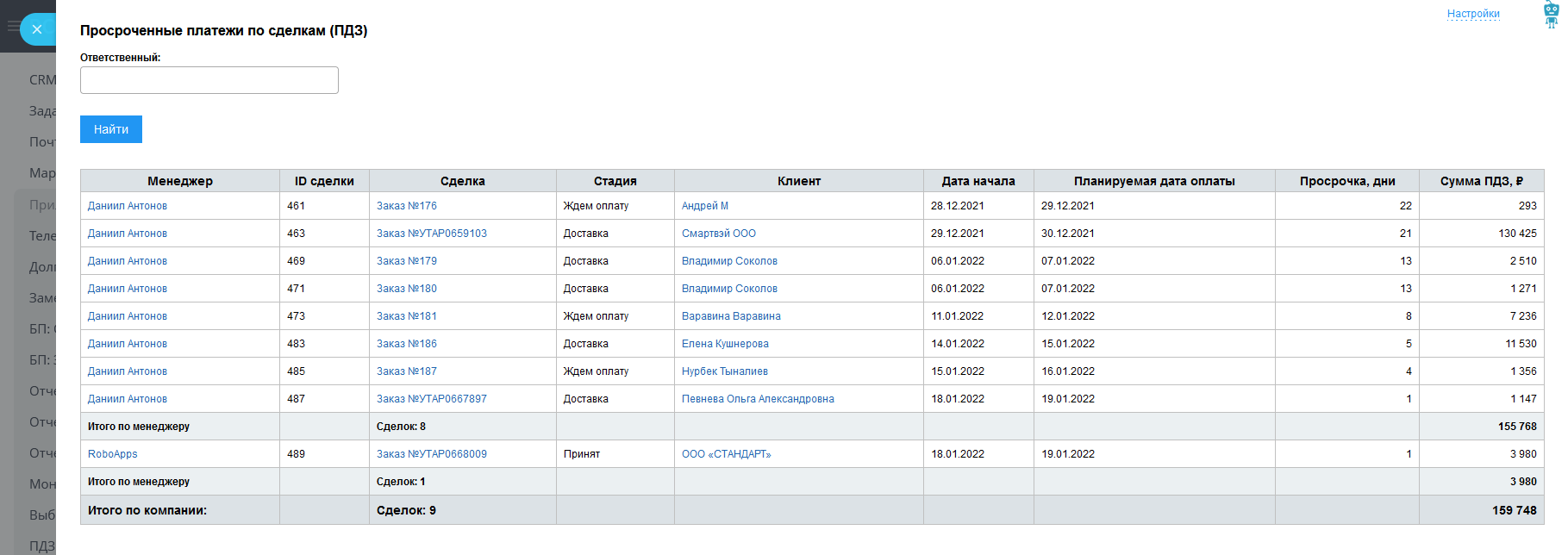Open the CRM item in left sidebar
The image size is (1568, 555).
point(41,80)
